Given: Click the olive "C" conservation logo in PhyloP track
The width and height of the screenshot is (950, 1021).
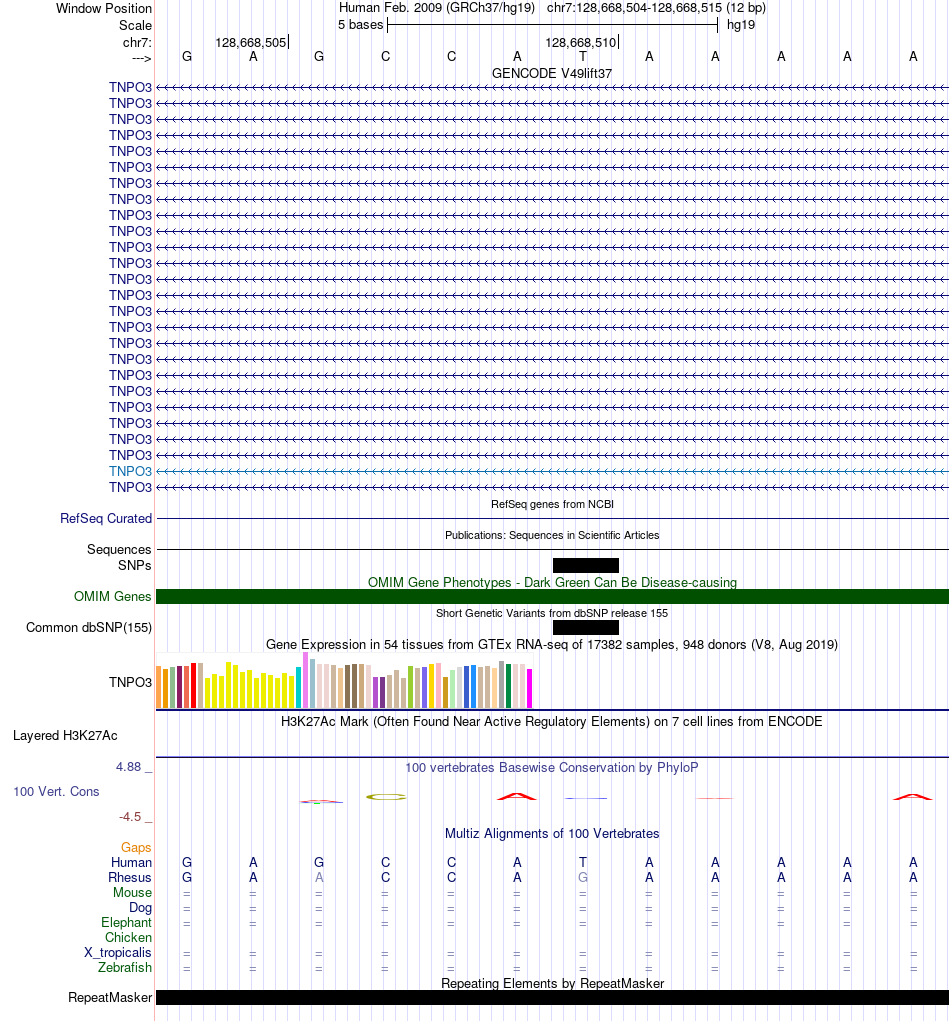Looking at the screenshot, I should coord(386,797).
